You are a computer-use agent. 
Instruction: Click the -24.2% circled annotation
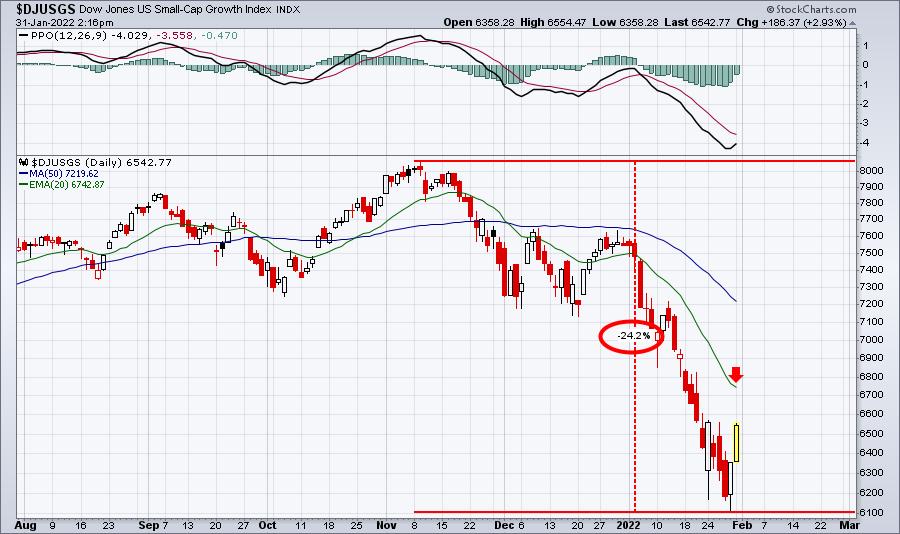633,336
